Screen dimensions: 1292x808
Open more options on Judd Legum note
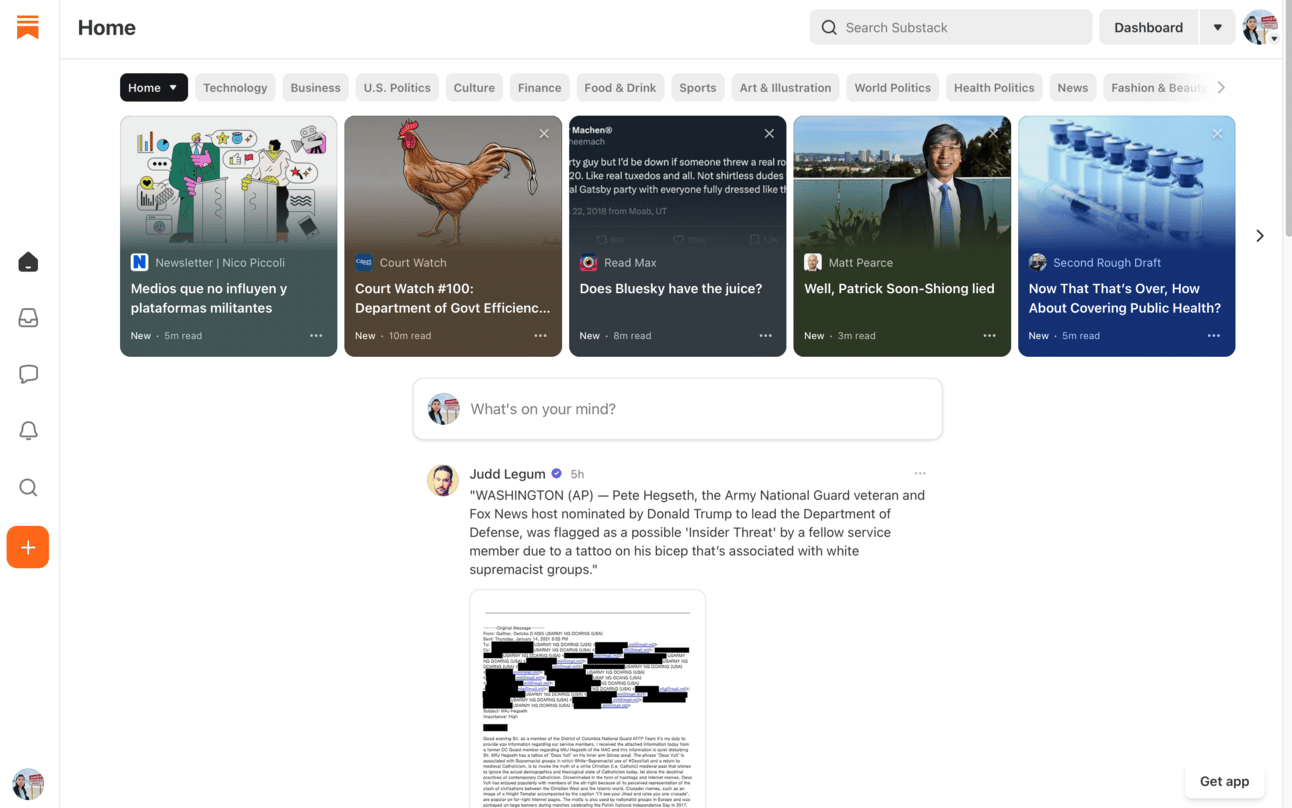pyautogui.click(x=920, y=473)
